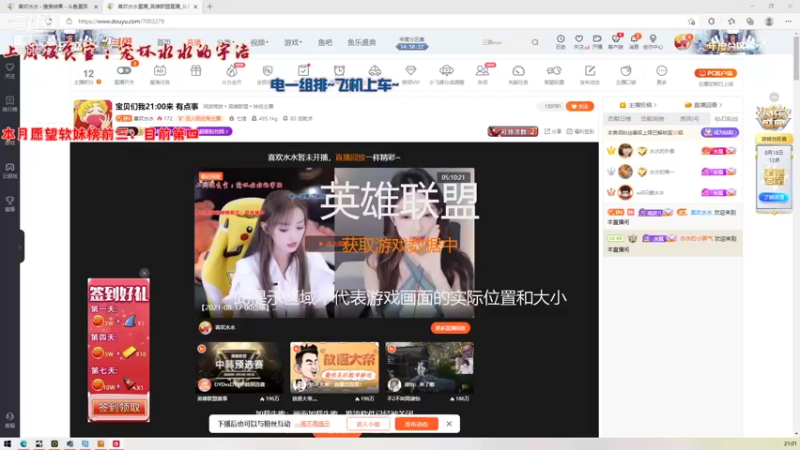Open the alarm clock toolbar icon
800x450 pixels.
pos(339,71)
